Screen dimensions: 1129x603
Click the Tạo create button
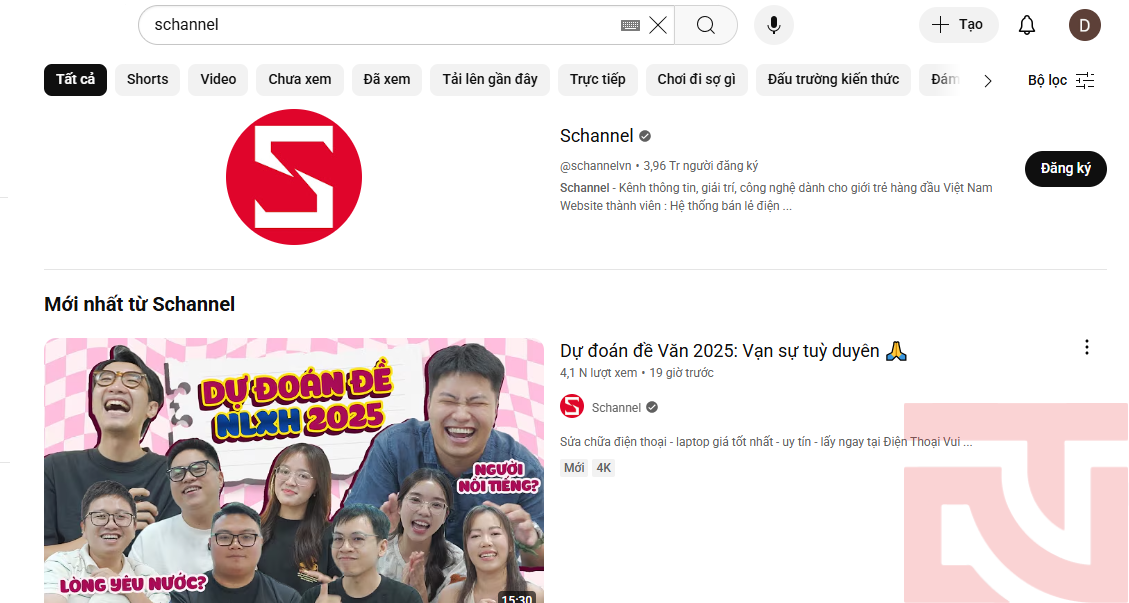[958, 25]
